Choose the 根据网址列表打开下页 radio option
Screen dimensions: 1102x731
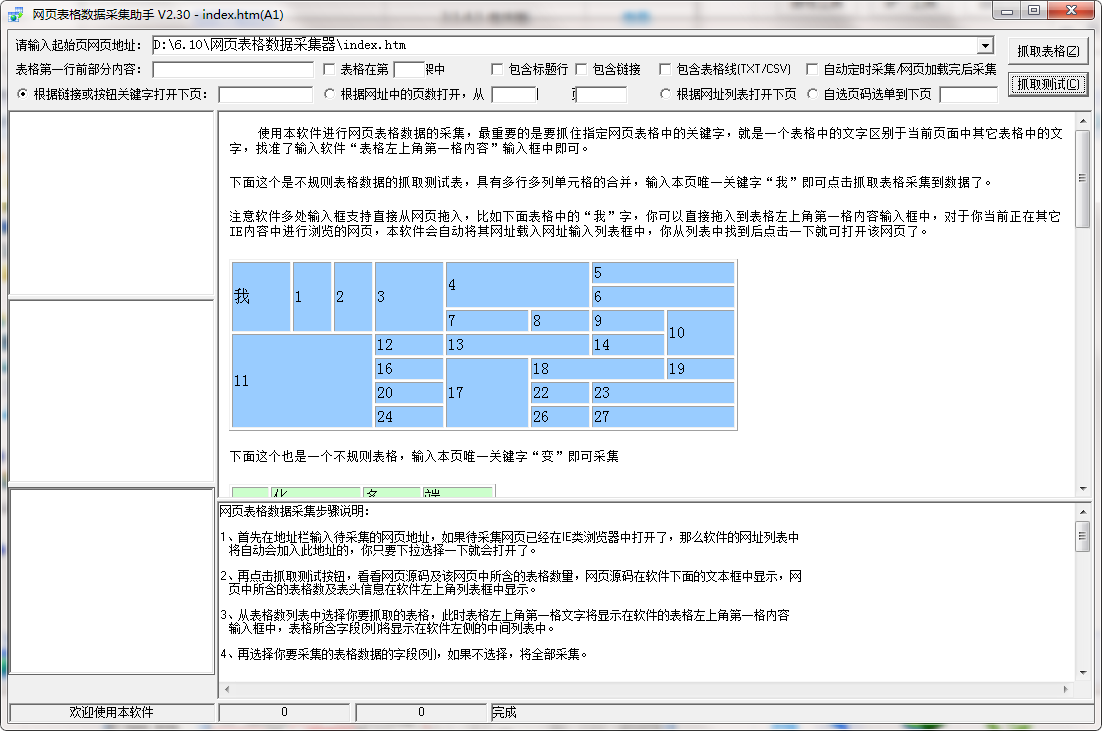point(666,95)
